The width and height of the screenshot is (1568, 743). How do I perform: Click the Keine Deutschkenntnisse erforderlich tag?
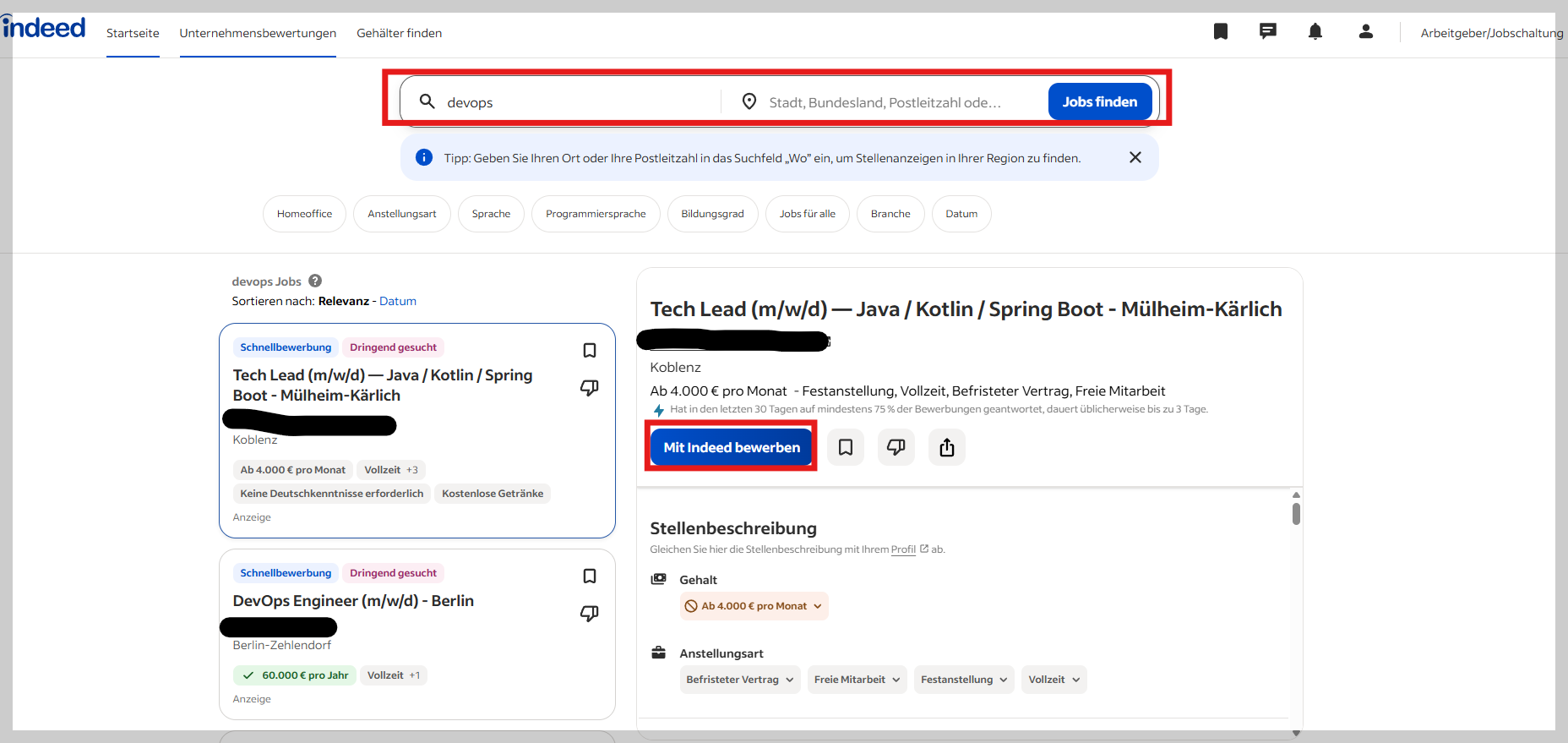[332, 494]
